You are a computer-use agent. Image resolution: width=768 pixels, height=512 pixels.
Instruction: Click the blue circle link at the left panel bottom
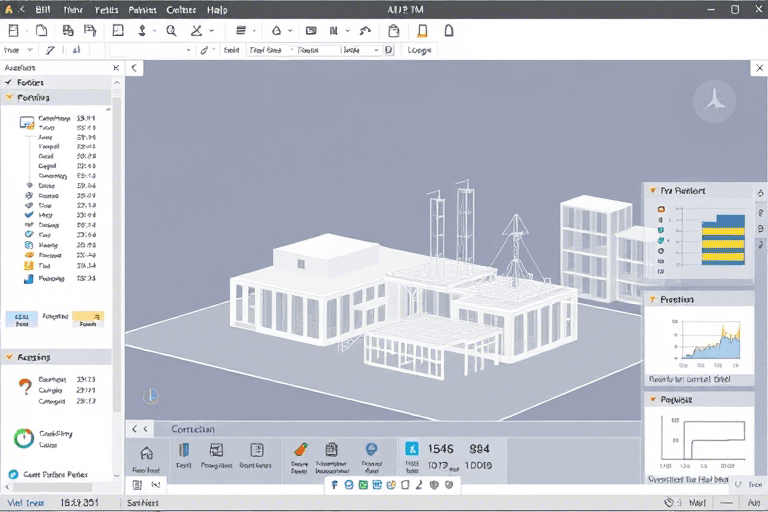(x=13, y=474)
